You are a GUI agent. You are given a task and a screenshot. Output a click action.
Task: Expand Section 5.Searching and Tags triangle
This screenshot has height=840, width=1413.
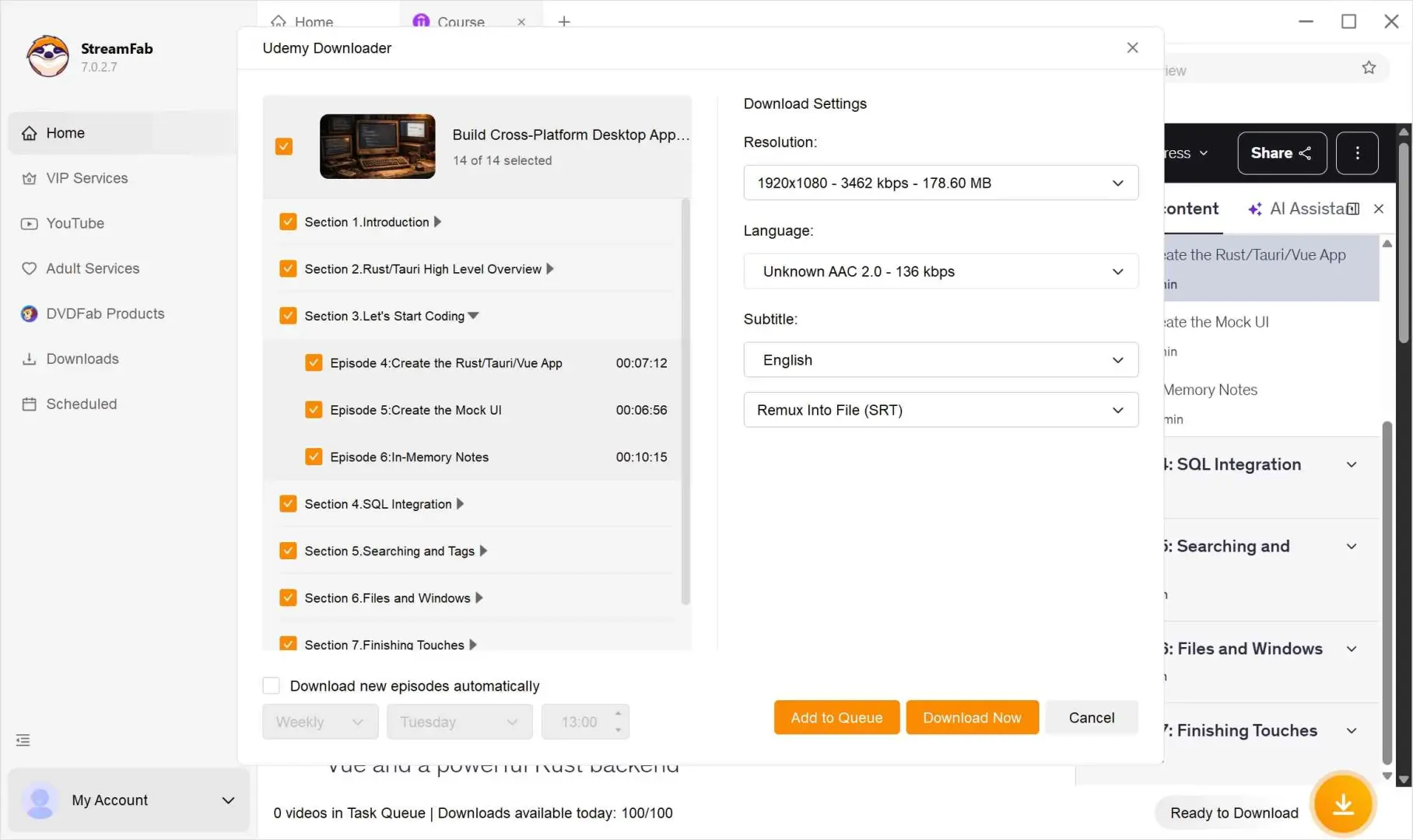[483, 551]
